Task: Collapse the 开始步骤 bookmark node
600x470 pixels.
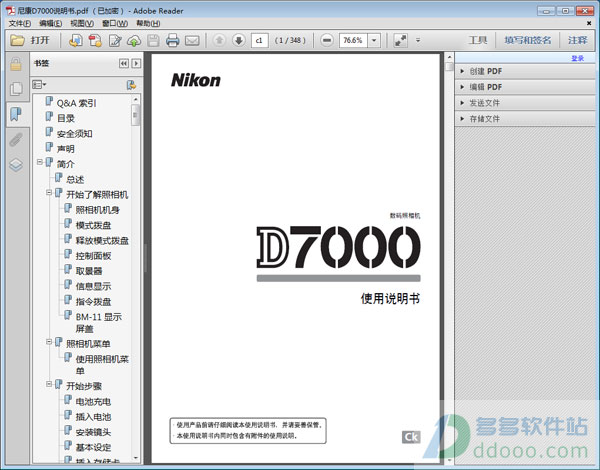Action: tap(49, 384)
